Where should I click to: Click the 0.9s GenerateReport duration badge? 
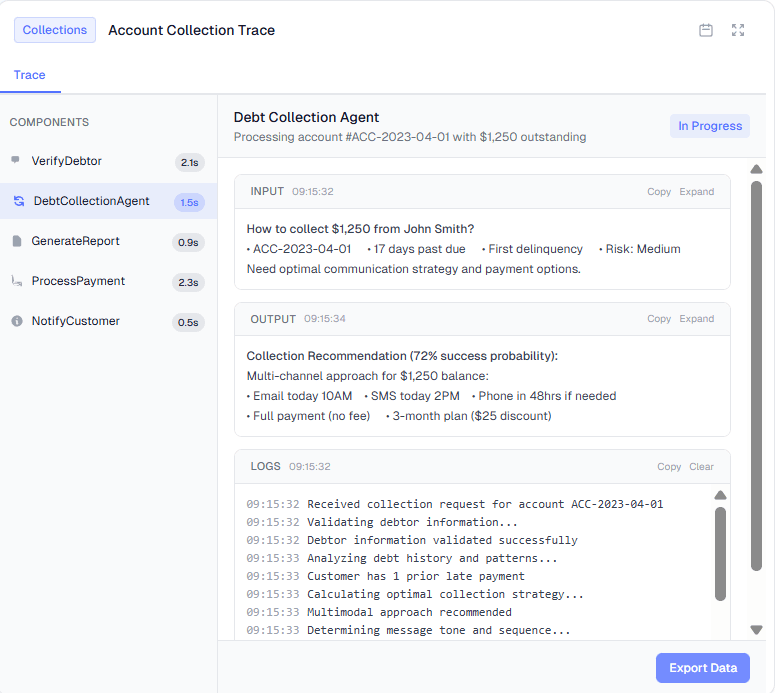tap(188, 243)
